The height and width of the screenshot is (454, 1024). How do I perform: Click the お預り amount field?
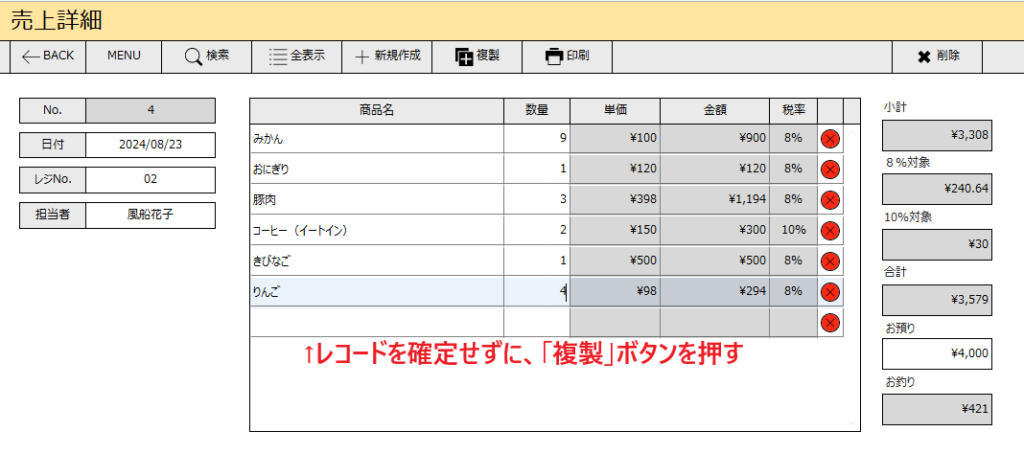937,353
